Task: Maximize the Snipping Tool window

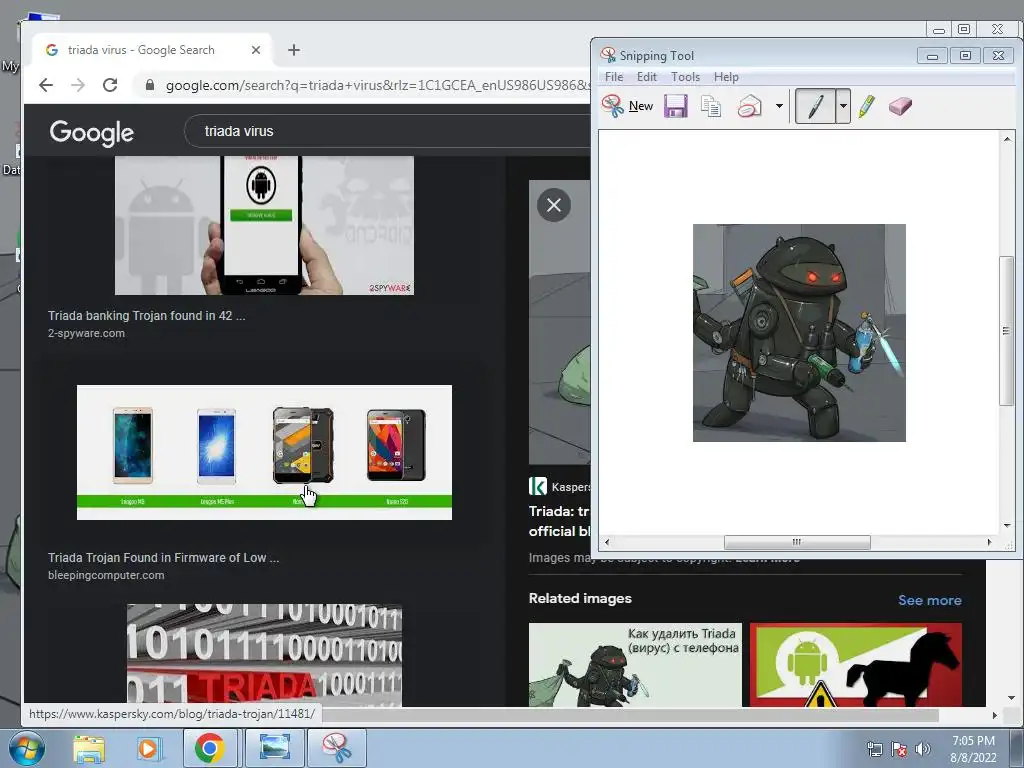Action: [965, 56]
